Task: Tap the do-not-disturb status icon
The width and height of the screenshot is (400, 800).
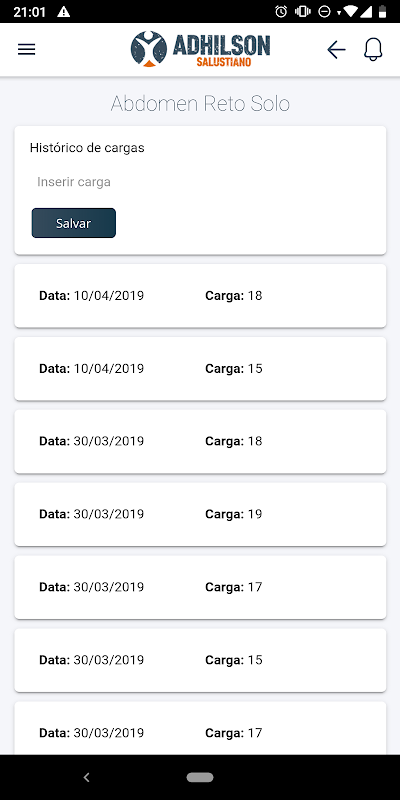Action: [x=324, y=11]
